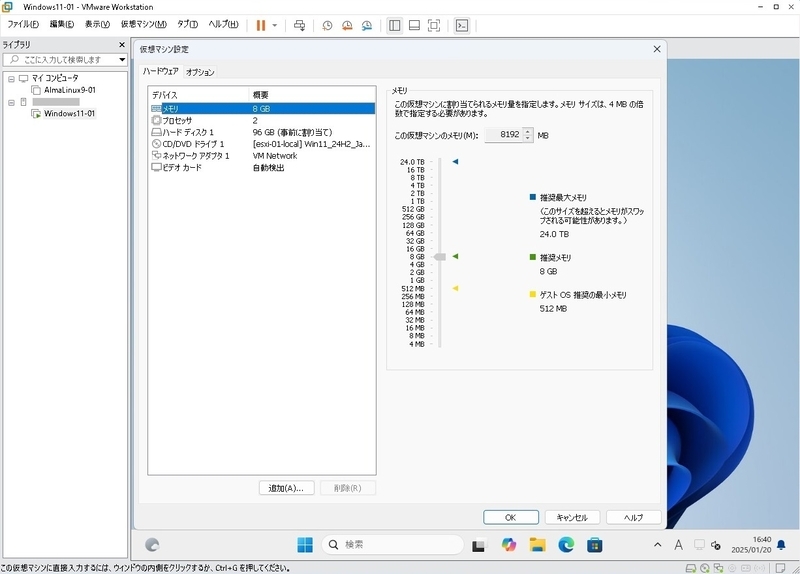
Task: Click the CD/DVD status bar icon
Action: pyautogui.click(x=705, y=568)
